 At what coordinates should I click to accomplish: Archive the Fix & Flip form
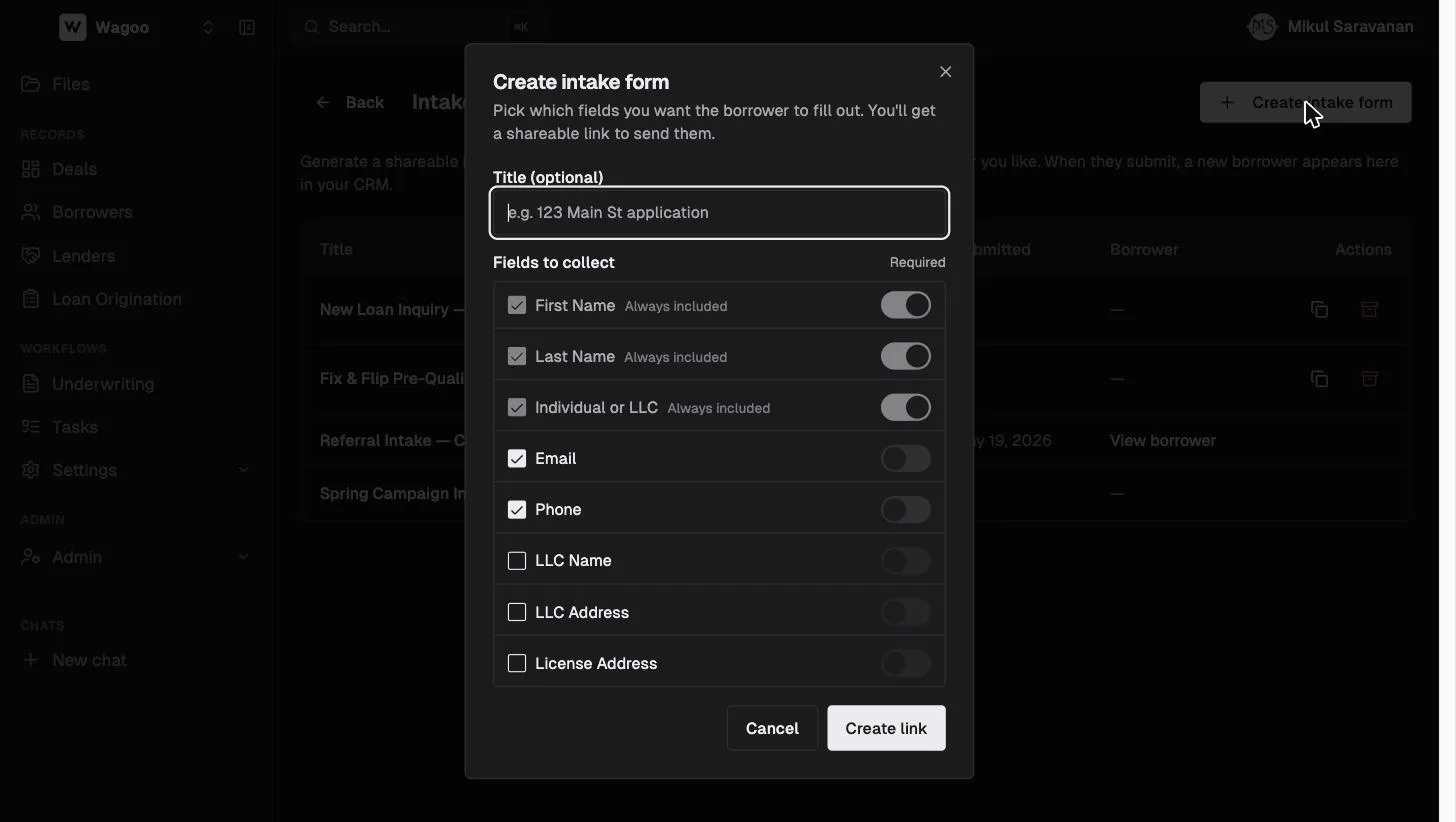click(x=1369, y=378)
